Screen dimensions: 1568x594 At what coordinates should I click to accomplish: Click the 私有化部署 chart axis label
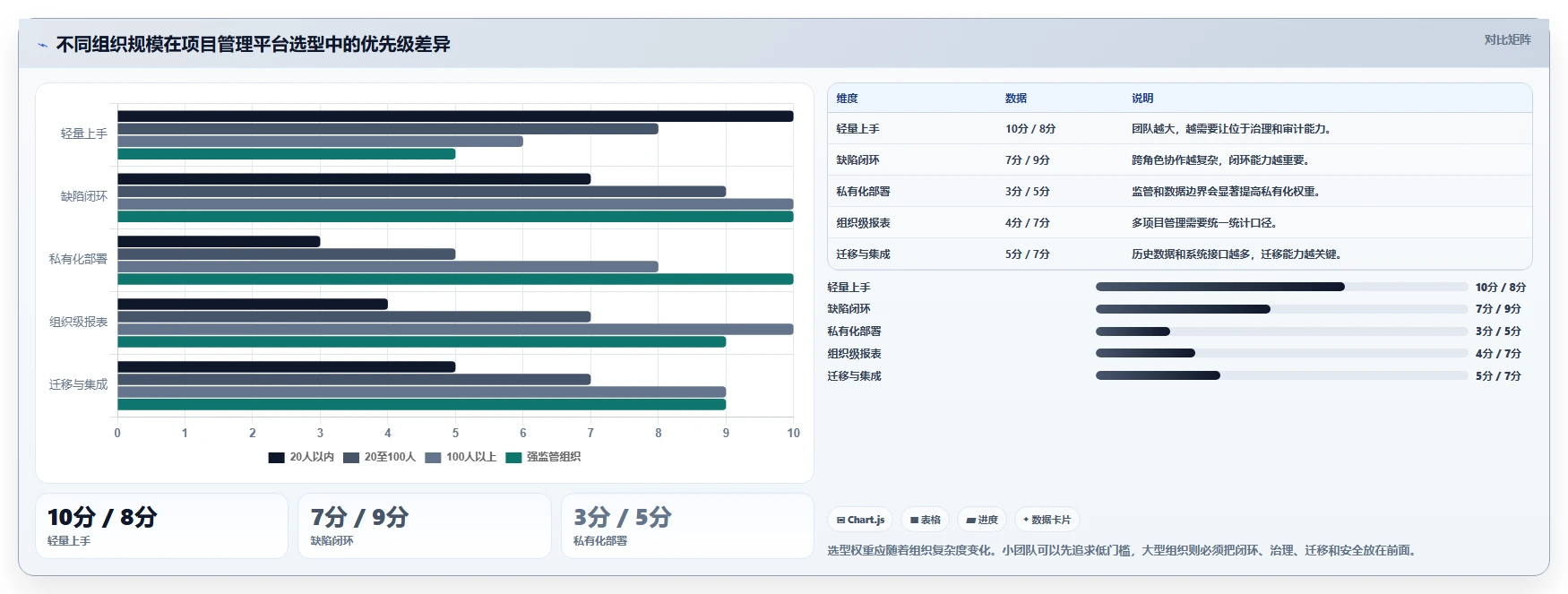click(78, 260)
